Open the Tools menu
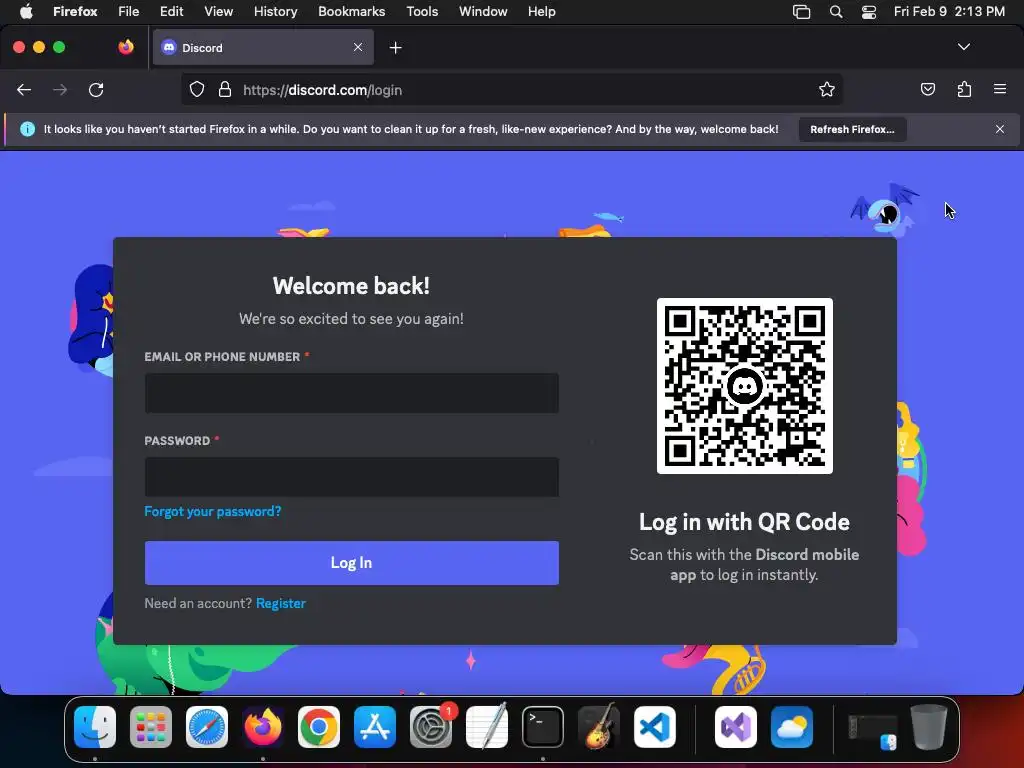The image size is (1024, 768). 422,12
